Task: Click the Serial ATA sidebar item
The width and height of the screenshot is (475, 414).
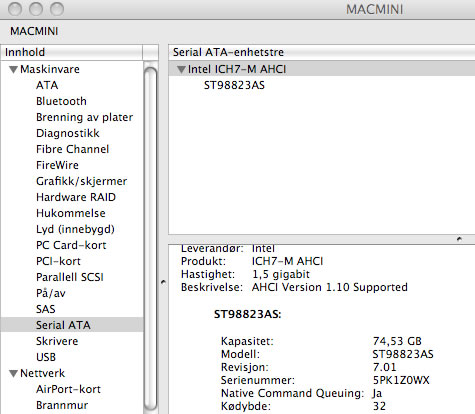Action: pyautogui.click(x=72, y=325)
